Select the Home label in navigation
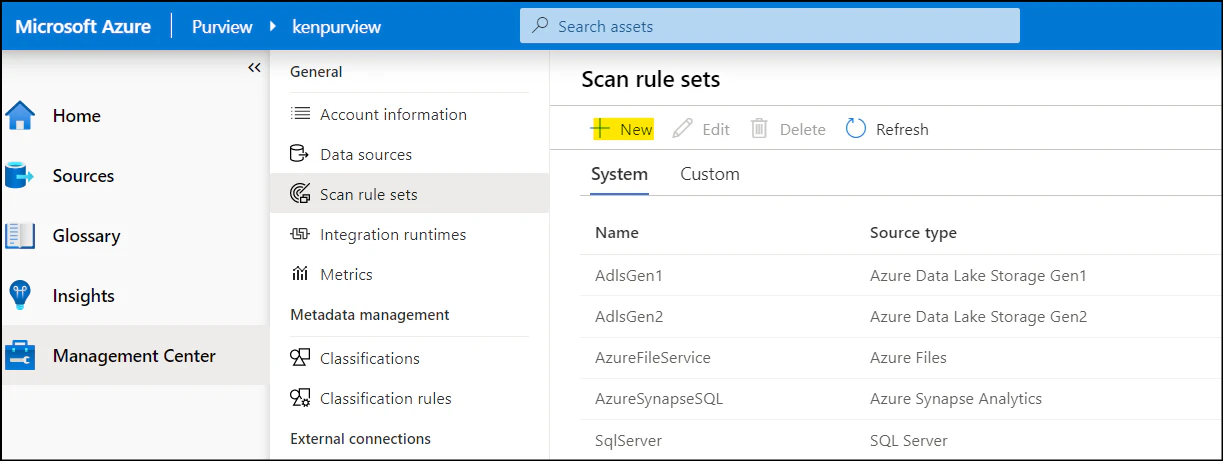Image resolution: width=1223 pixels, height=461 pixels. pos(77,116)
